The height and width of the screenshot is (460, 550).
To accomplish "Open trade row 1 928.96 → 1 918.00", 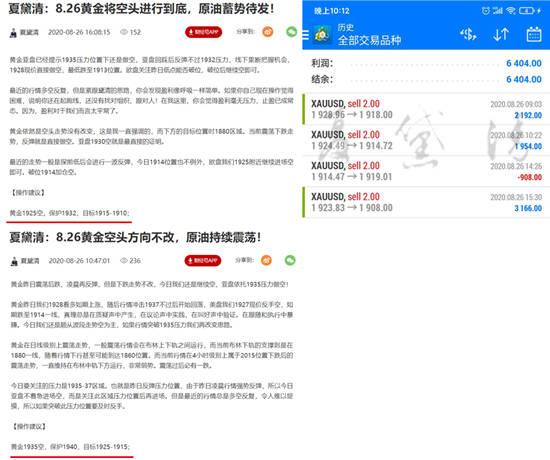I will point(426,109).
